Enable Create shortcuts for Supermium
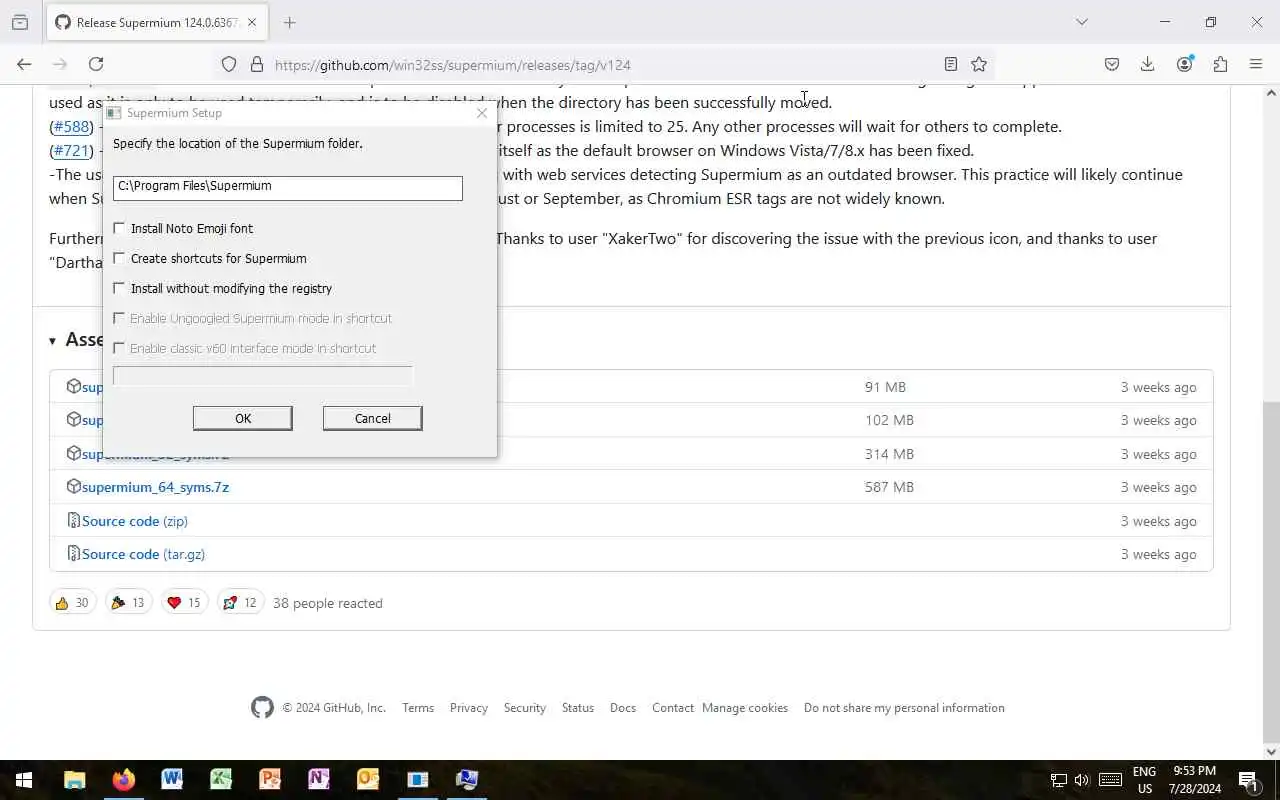Screen dimensions: 1280x800 (119, 258)
